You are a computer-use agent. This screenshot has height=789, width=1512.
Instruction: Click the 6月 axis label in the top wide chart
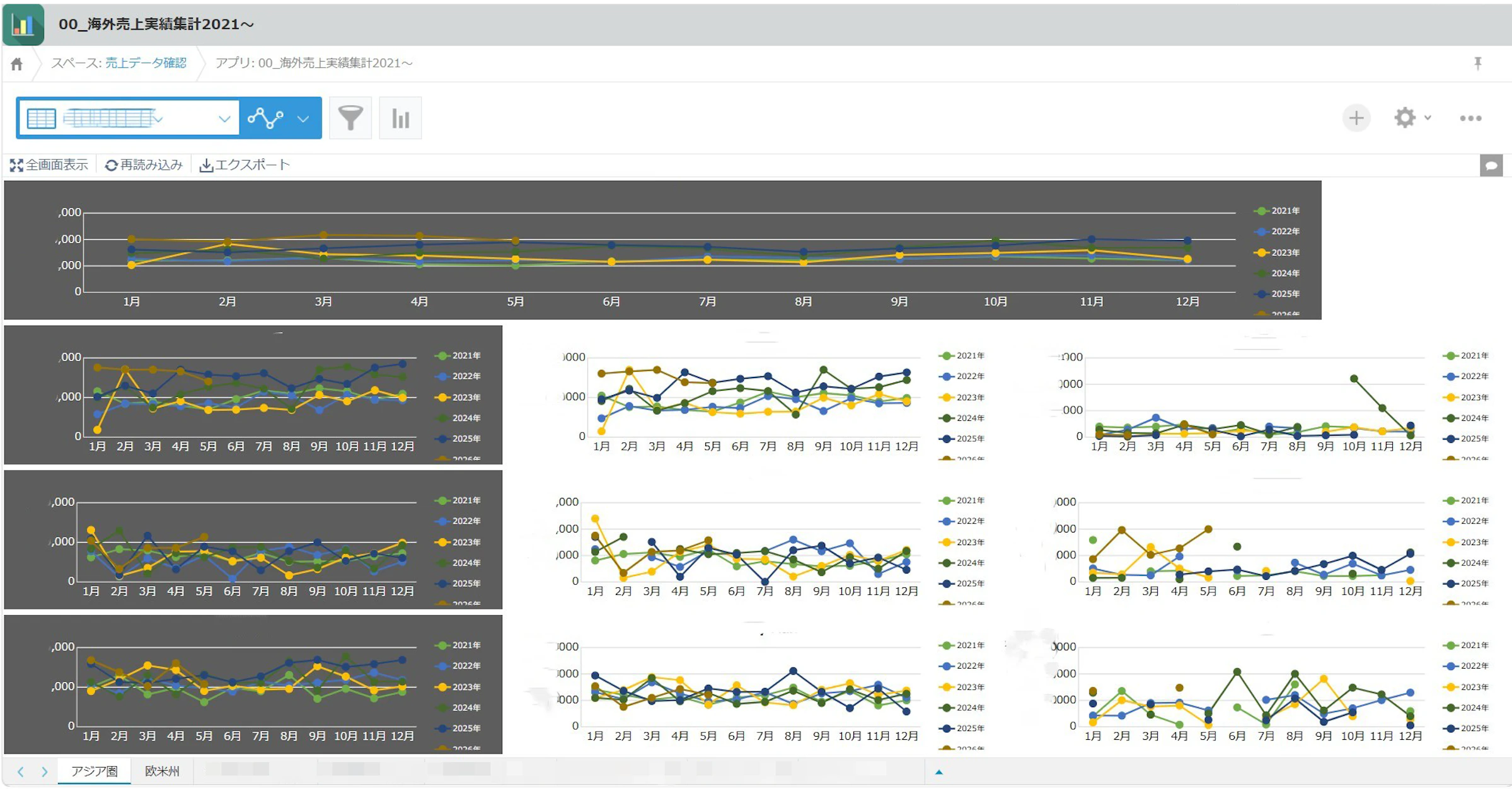pos(611,302)
